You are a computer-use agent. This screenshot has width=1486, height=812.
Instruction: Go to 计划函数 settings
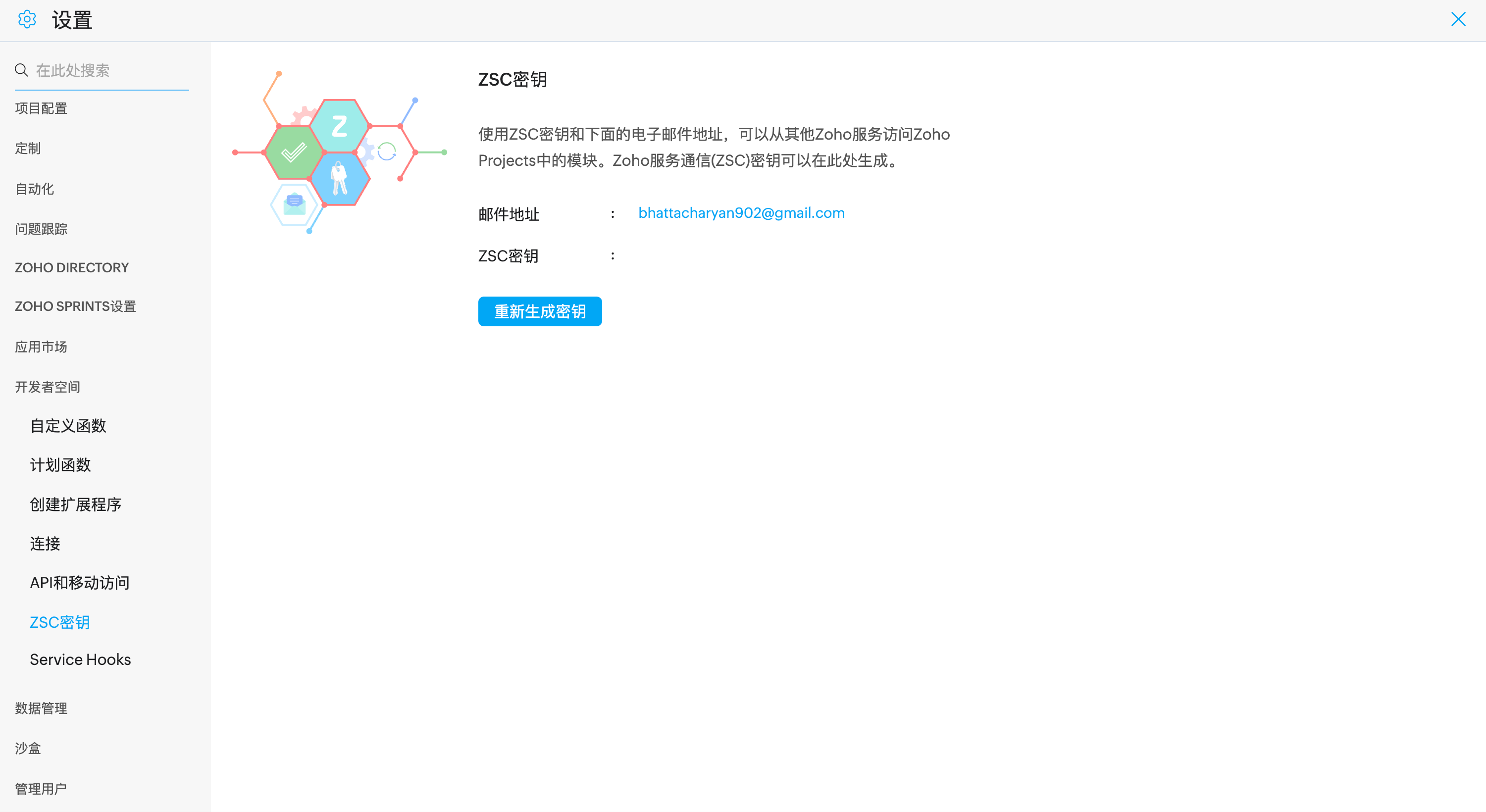point(60,465)
